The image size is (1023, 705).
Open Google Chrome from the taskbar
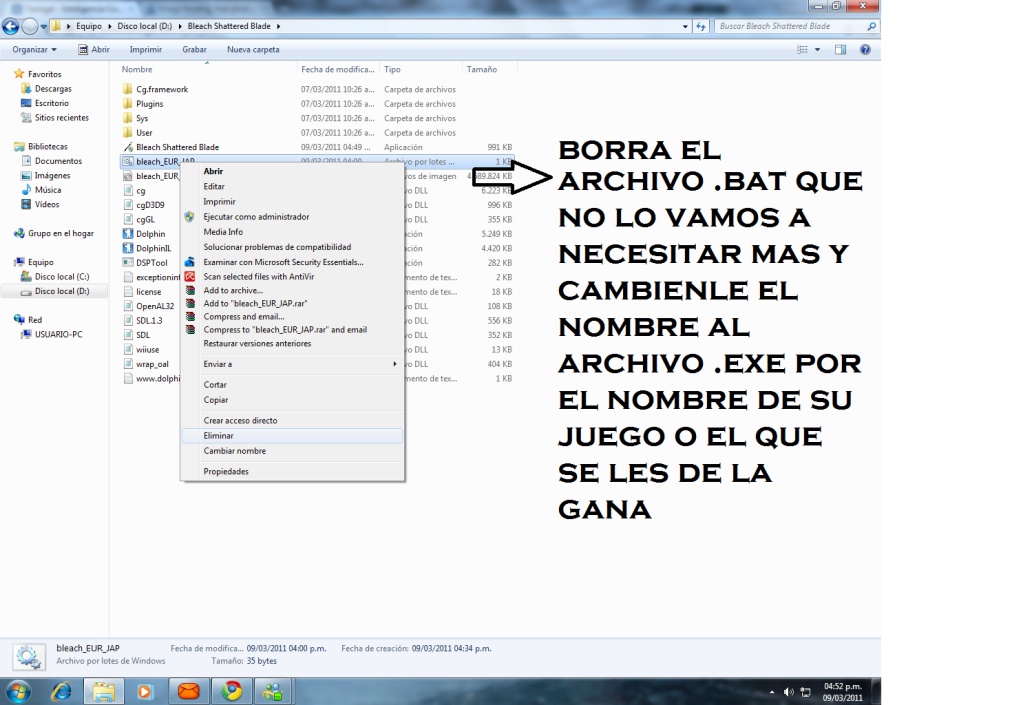pyautogui.click(x=231, y=691)
